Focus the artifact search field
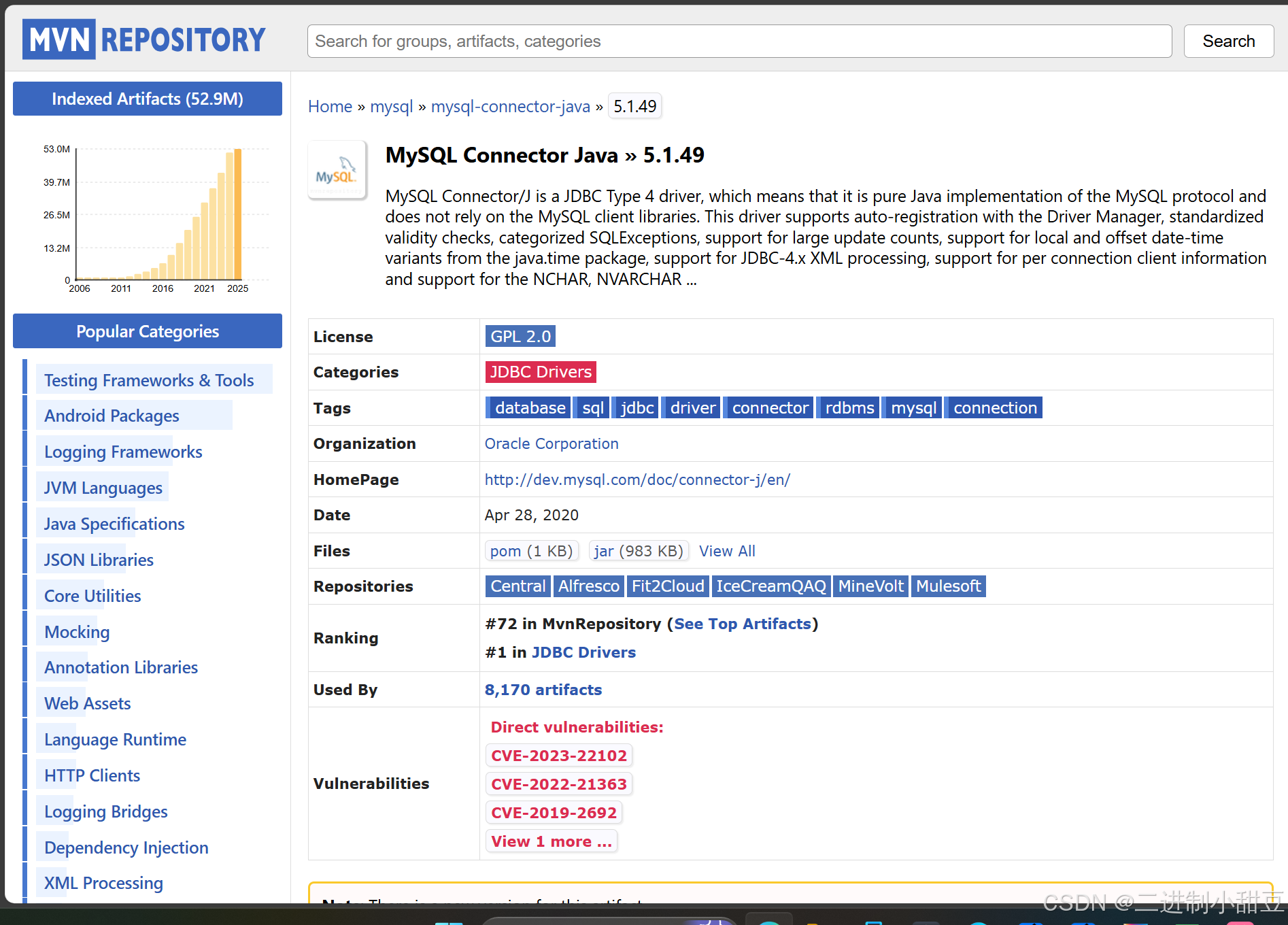This screenshot has width=1288, height=925. coord(739,41)
